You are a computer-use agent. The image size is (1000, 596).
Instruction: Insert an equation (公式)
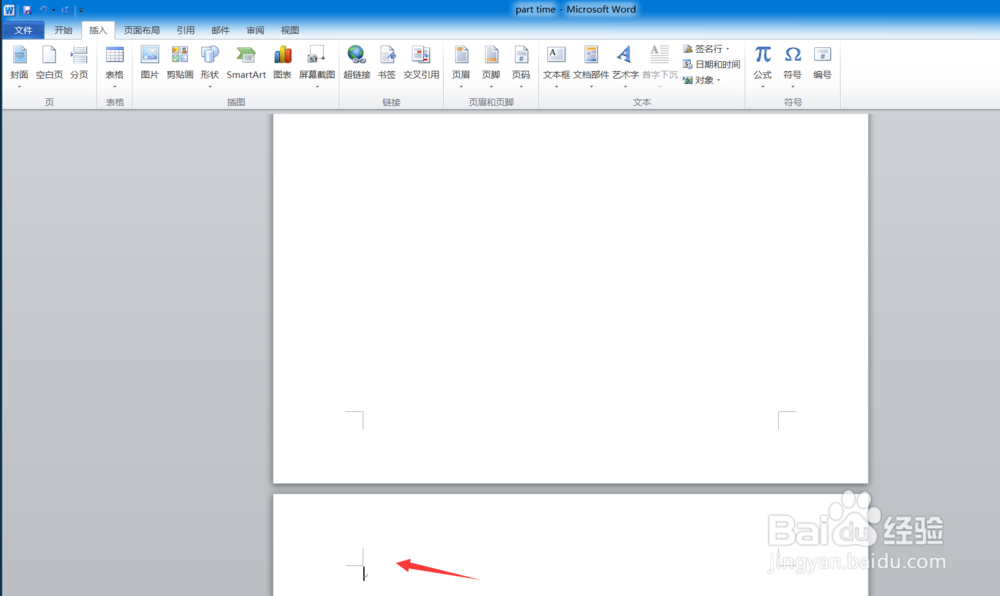(x=763, y=66)
